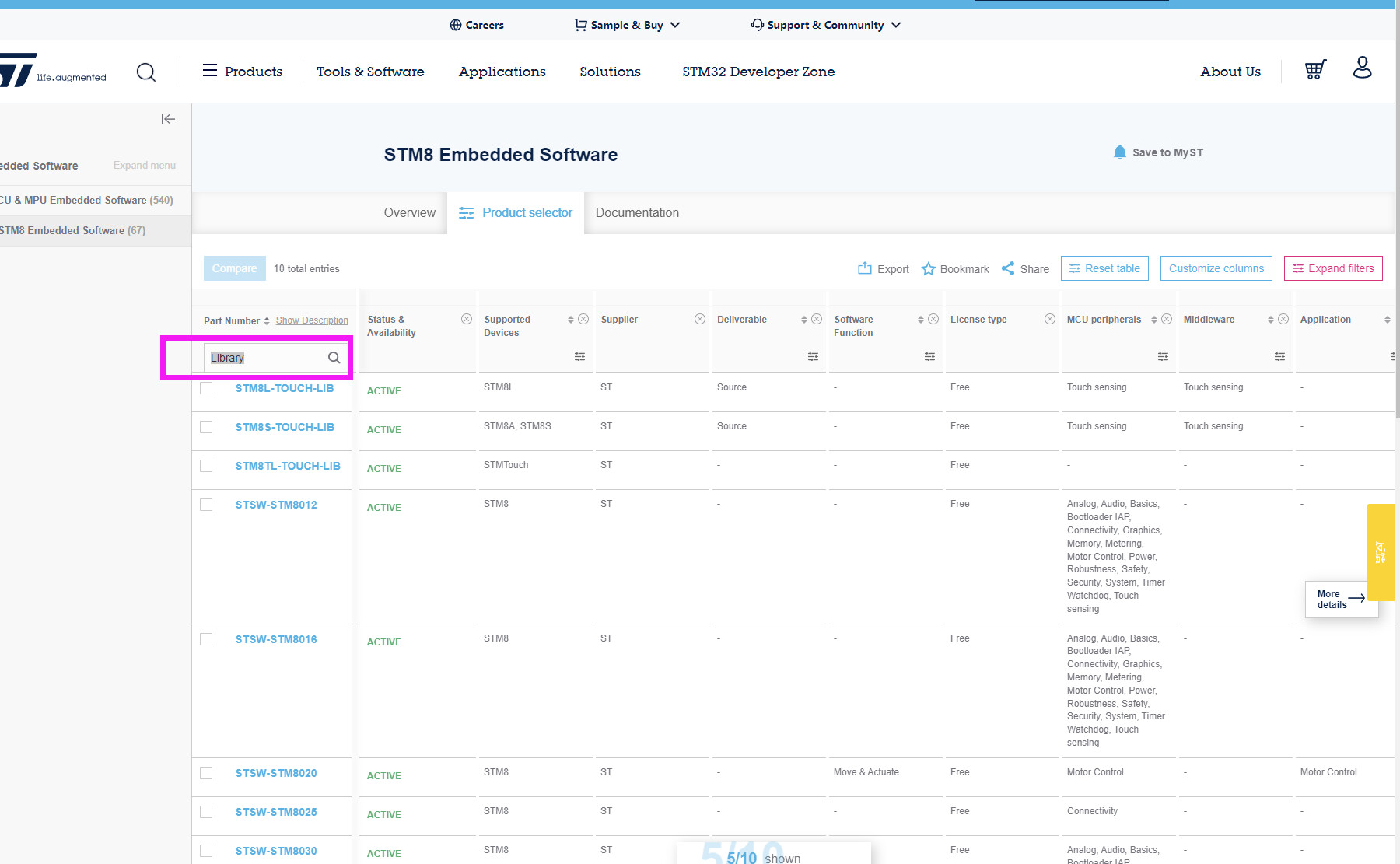Open the Solutions menu
Viewport: 1400px width, 864px height.
coord(611,72)
